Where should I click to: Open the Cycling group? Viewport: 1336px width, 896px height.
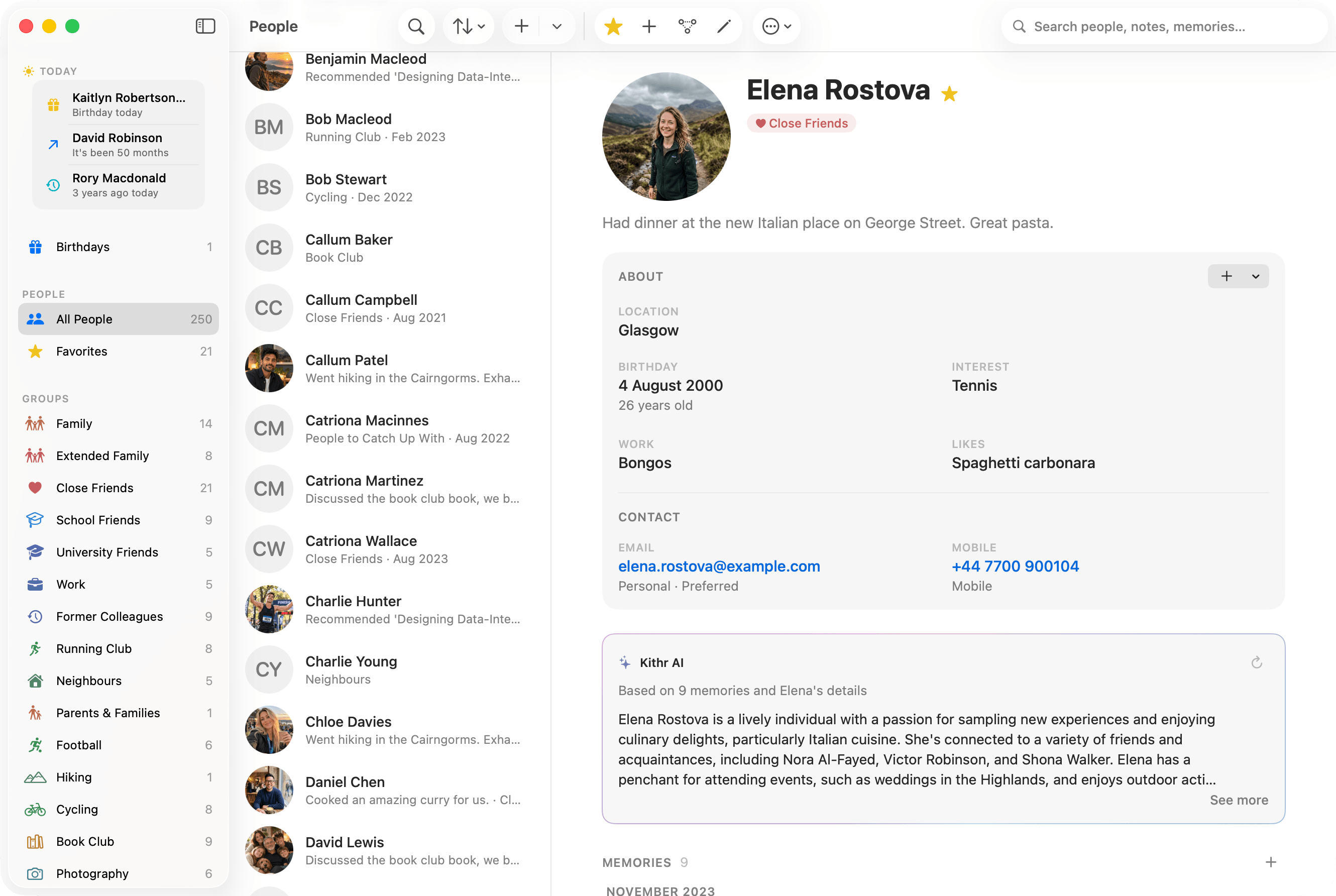(119, 809)
